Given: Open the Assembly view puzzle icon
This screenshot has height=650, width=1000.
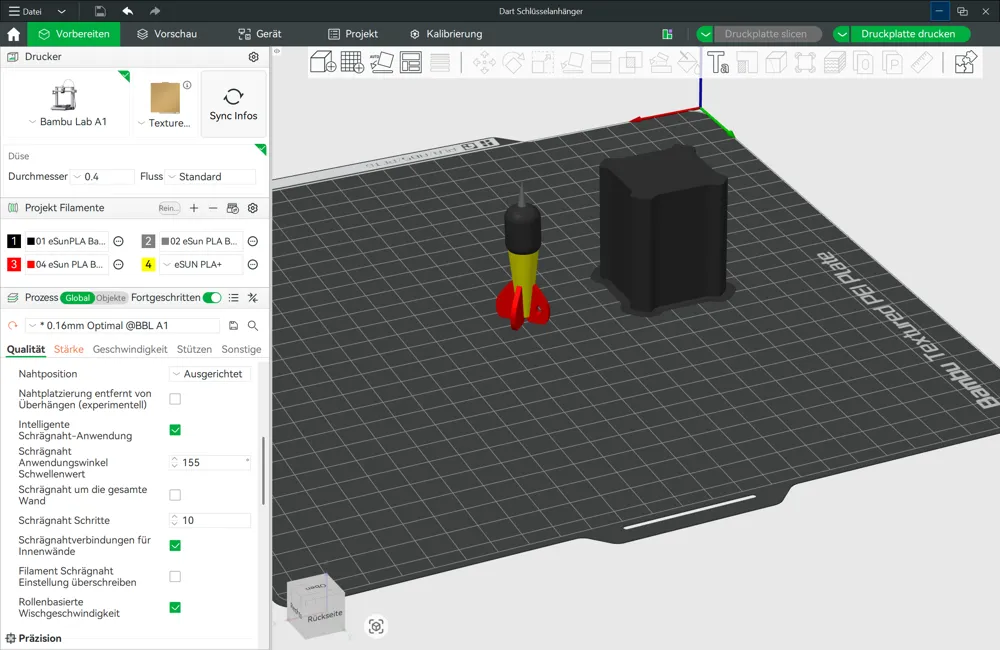Looking at the screenshot, I should pos(966,63).
